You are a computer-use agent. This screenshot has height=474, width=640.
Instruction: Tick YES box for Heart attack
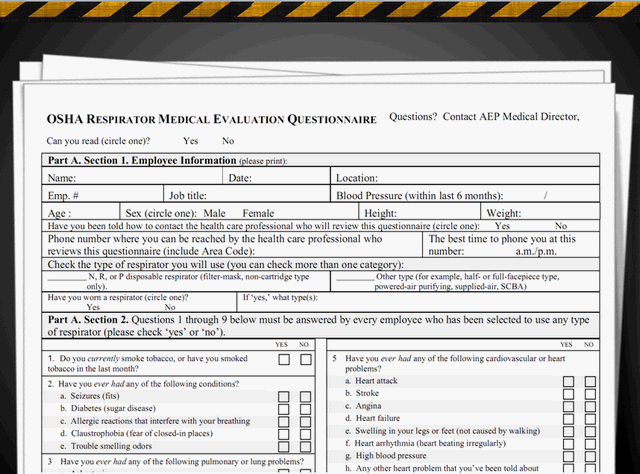pyautogui.click(x=568, y=381)
